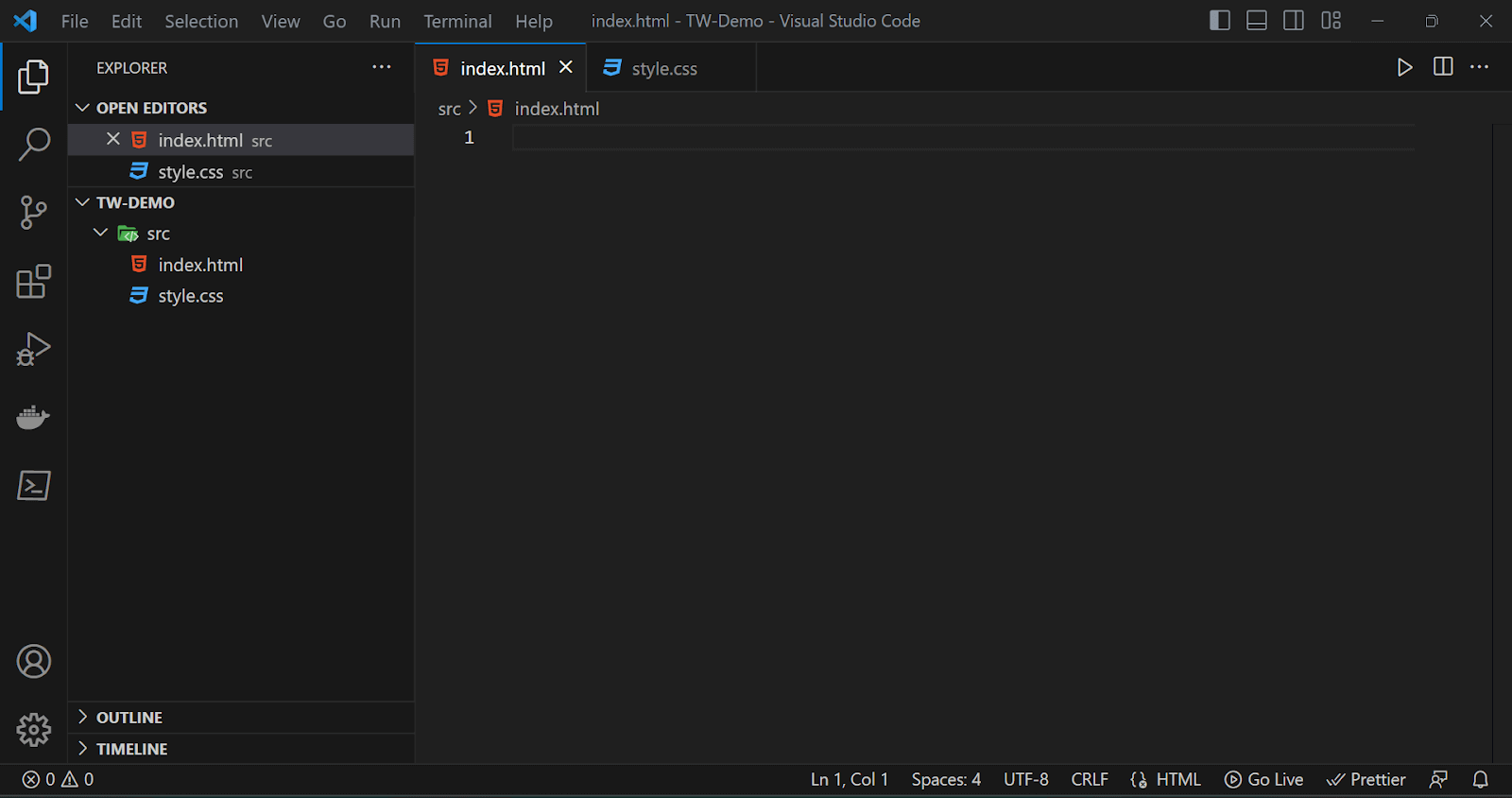Viewport: 1512px width, 798px height.
Task: Go to line via Ln 1, Col 1
Action: pos(850,780)
